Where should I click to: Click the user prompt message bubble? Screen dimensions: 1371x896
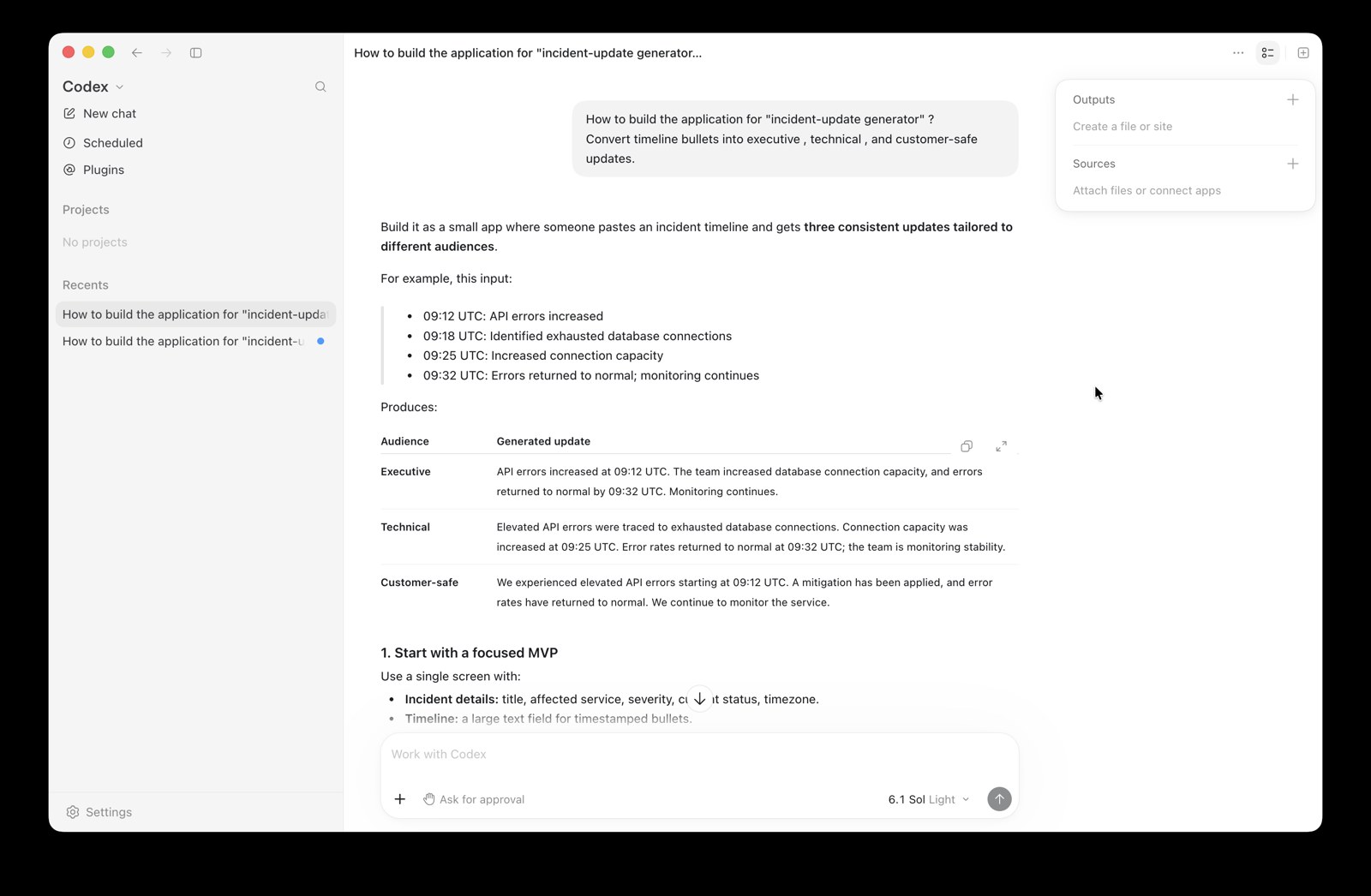pyautogui.click(x=795, y=139)
